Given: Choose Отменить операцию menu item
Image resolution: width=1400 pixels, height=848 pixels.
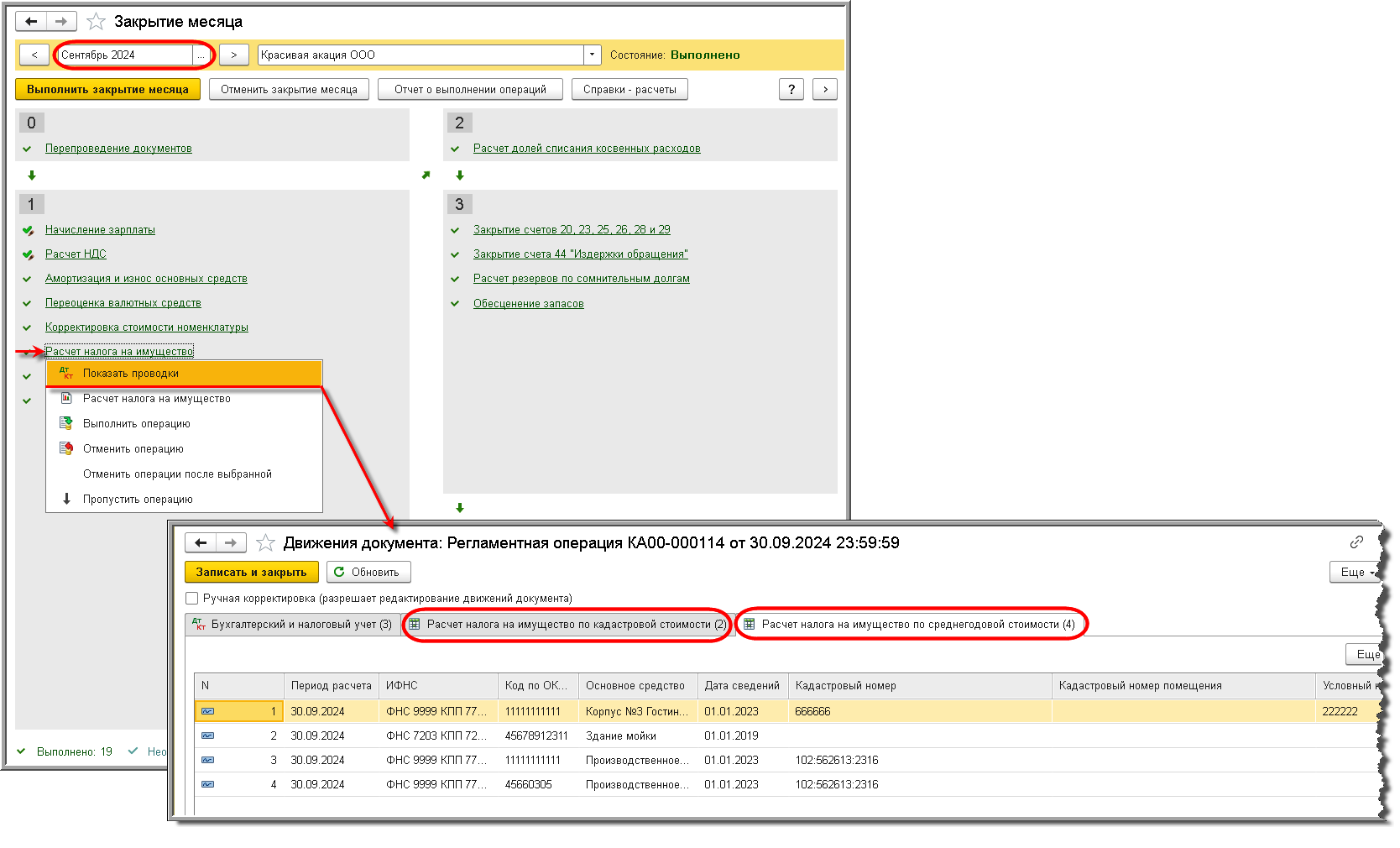Looking at the screenshot, I should (x=184, y=449).
